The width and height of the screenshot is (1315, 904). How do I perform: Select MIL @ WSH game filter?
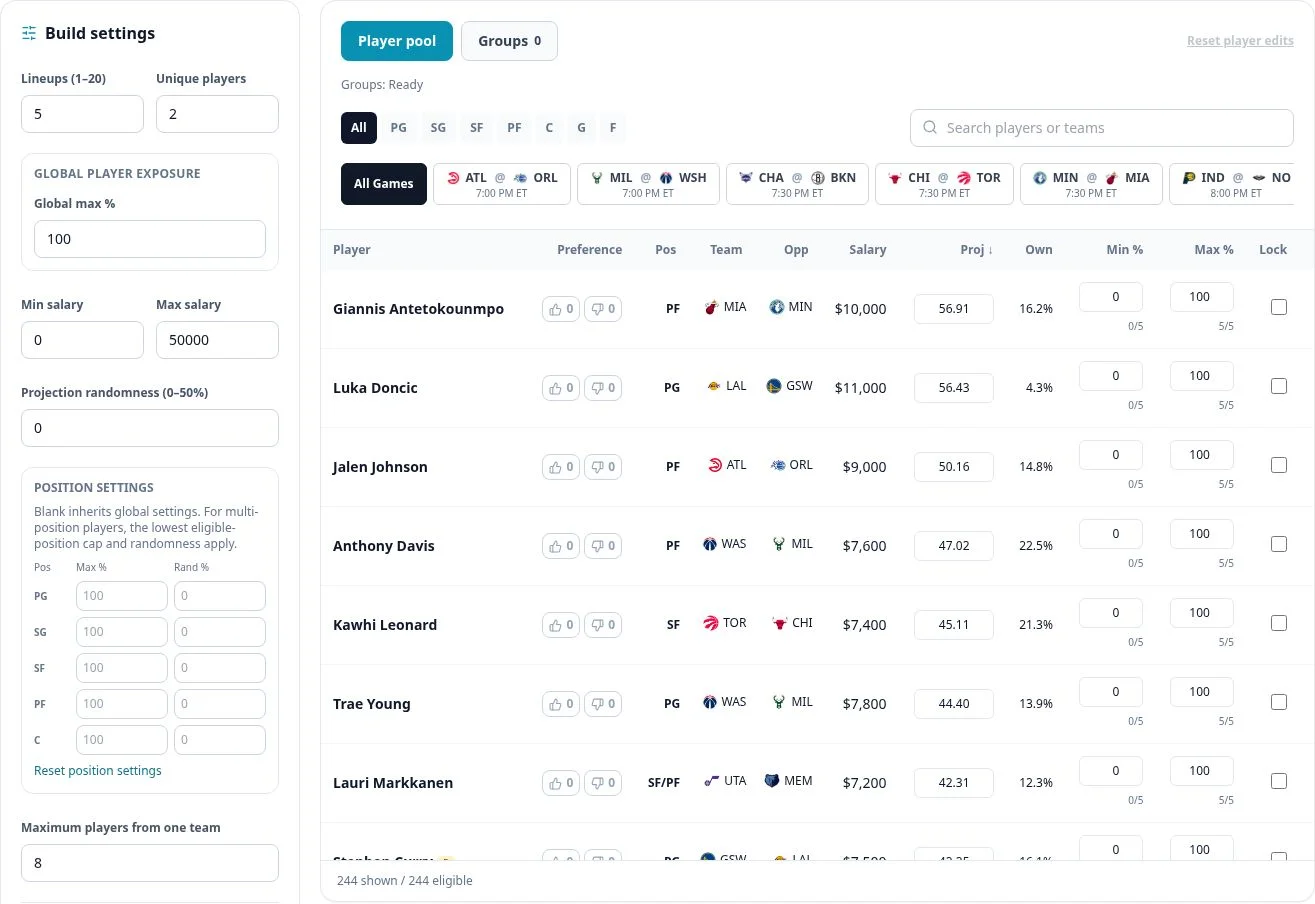click(648, 184)
